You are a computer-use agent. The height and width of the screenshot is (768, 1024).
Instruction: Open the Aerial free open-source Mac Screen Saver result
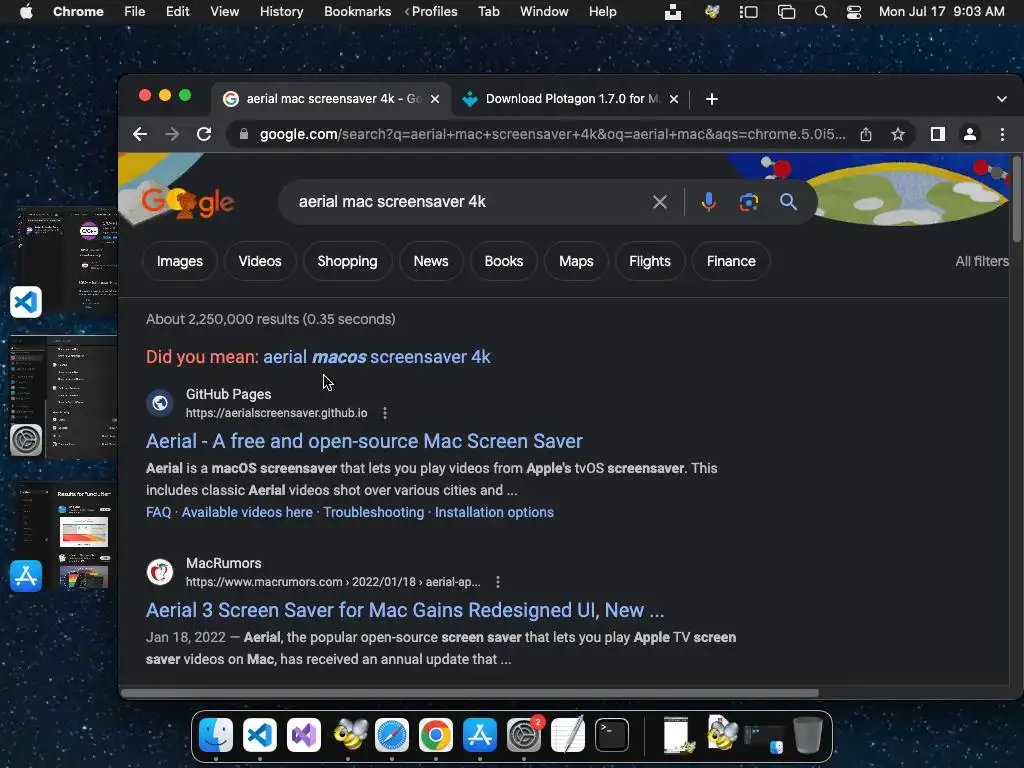pos(364,441)
